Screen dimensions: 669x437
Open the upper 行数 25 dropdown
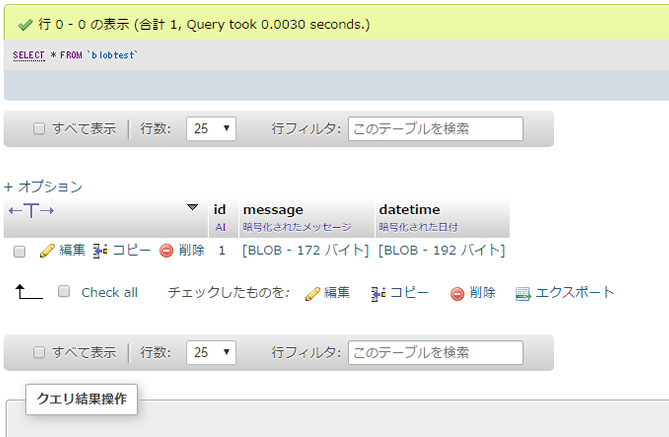211,128
